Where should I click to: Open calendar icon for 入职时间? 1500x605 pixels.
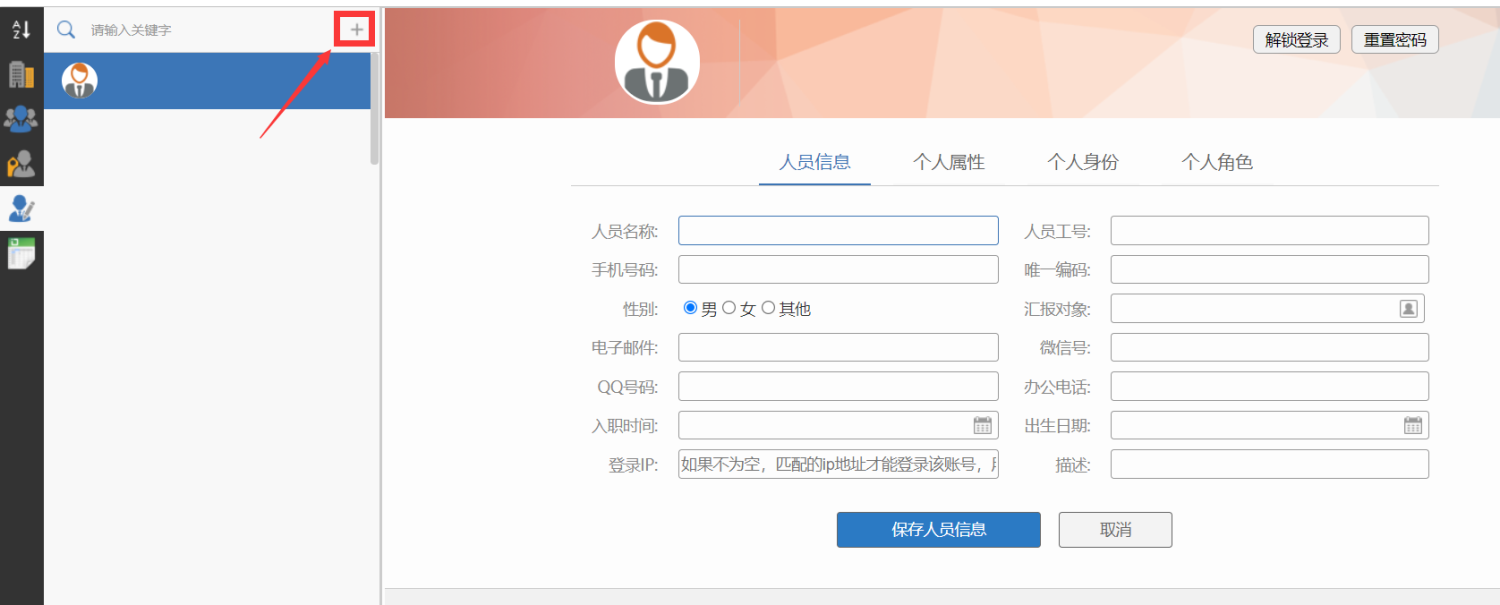tap(983, 425)
